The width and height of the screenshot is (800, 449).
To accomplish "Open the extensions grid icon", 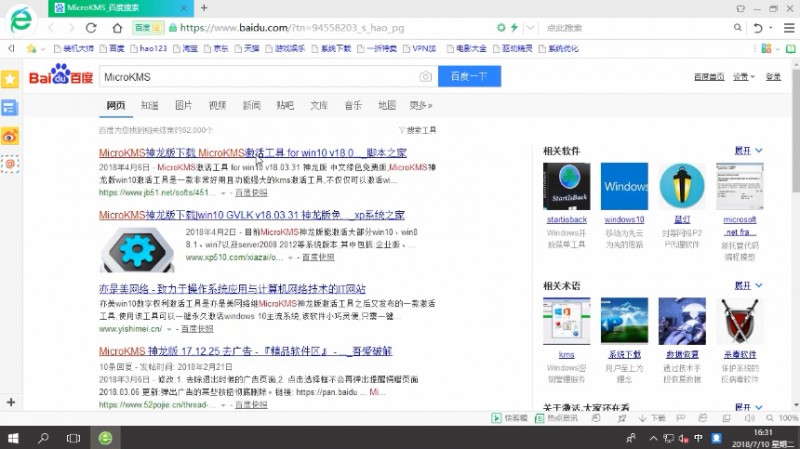I will [x=766, y=48].
